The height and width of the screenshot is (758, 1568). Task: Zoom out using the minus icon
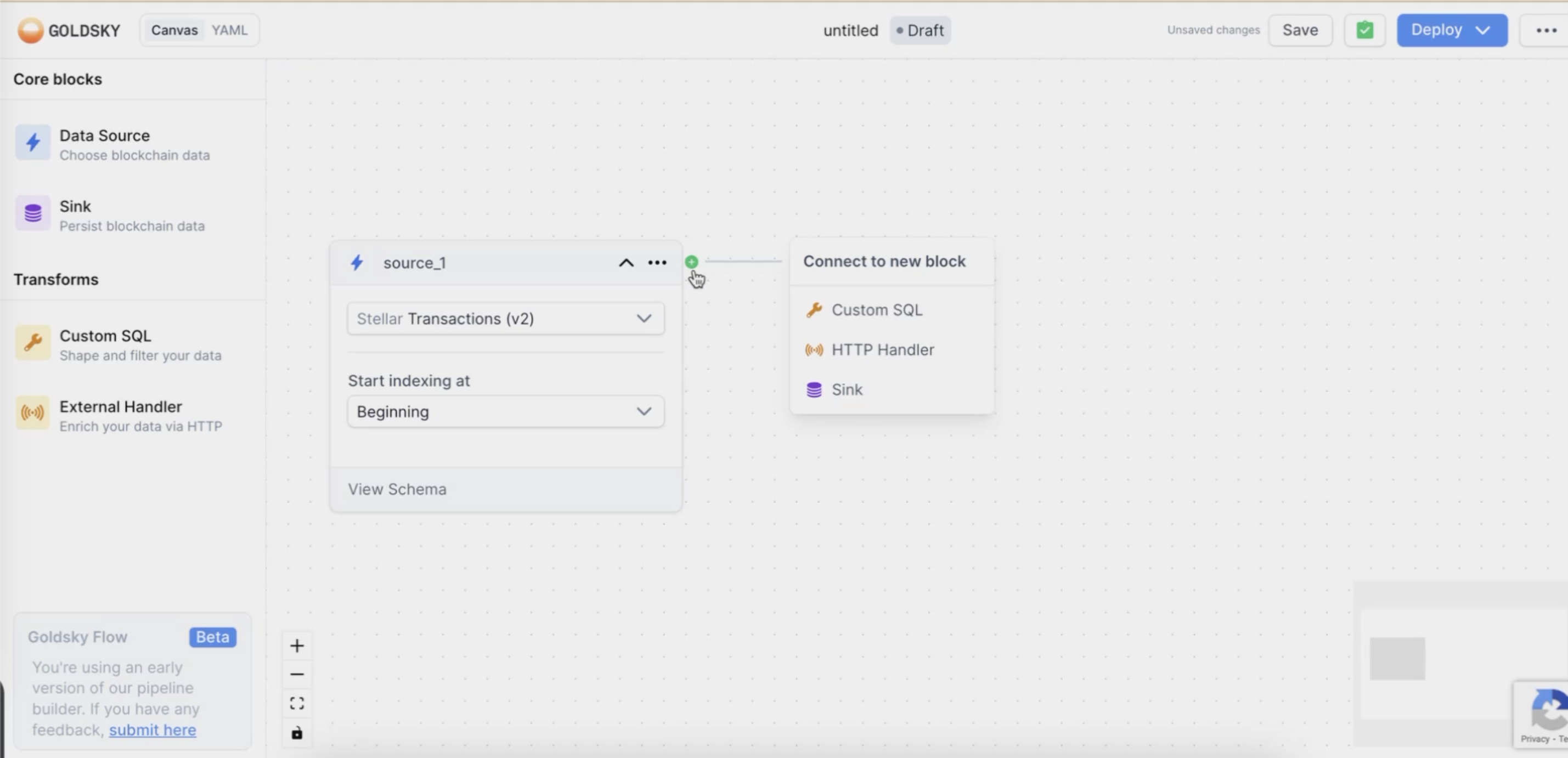297,674
